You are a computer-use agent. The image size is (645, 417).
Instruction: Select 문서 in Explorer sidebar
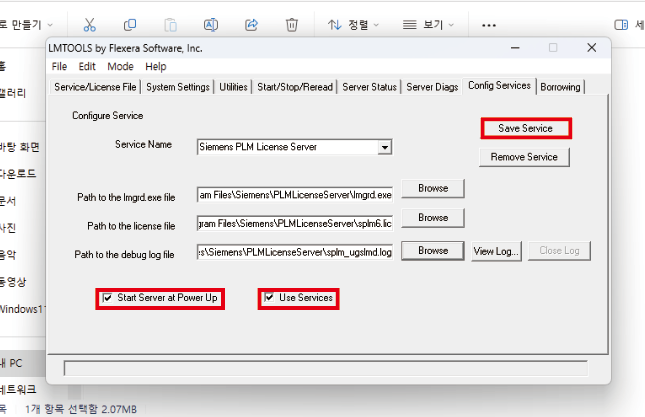coord(8,201)
